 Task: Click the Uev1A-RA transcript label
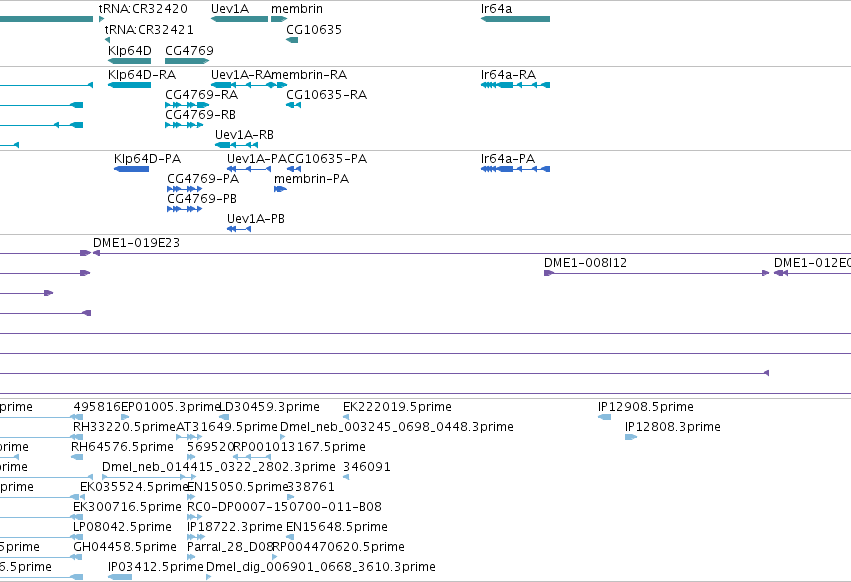[x=240, y=74]
